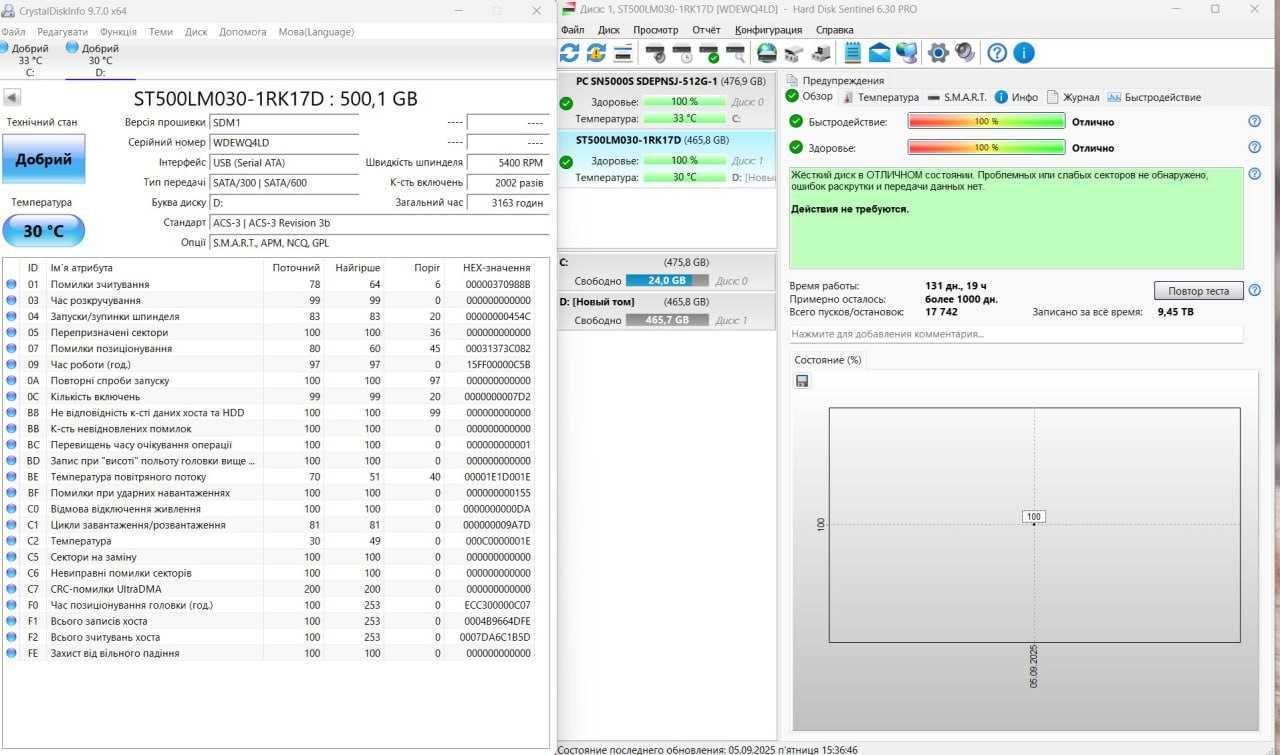This screenshot has width=1280, height=755.
Task: Select drive C: Добрий 33 °C in CrystalDiskInfo
Action: 29,59
